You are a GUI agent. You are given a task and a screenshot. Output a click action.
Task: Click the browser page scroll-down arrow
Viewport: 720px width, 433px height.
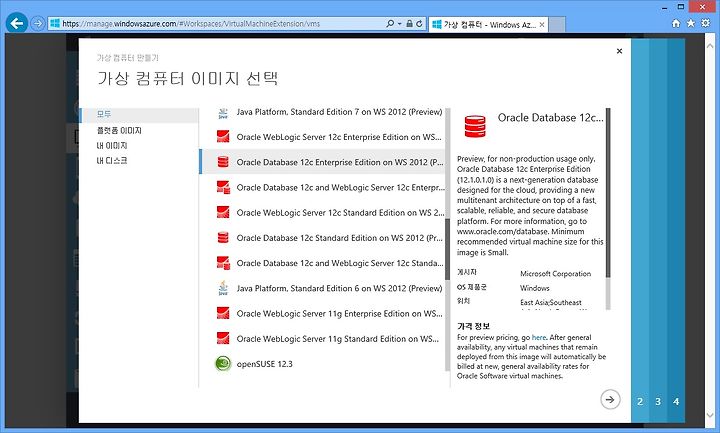(711, 416)
